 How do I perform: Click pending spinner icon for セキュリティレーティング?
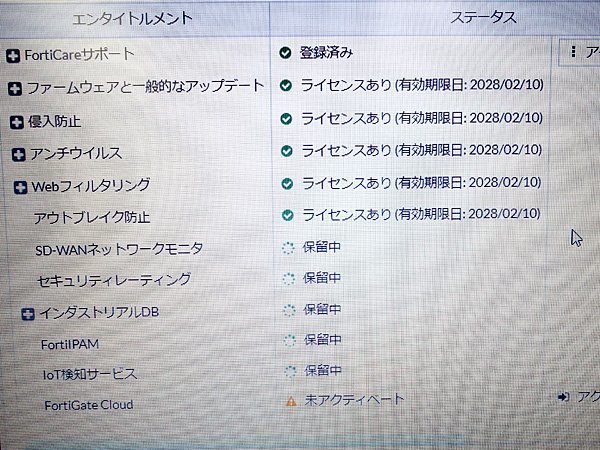289,279
